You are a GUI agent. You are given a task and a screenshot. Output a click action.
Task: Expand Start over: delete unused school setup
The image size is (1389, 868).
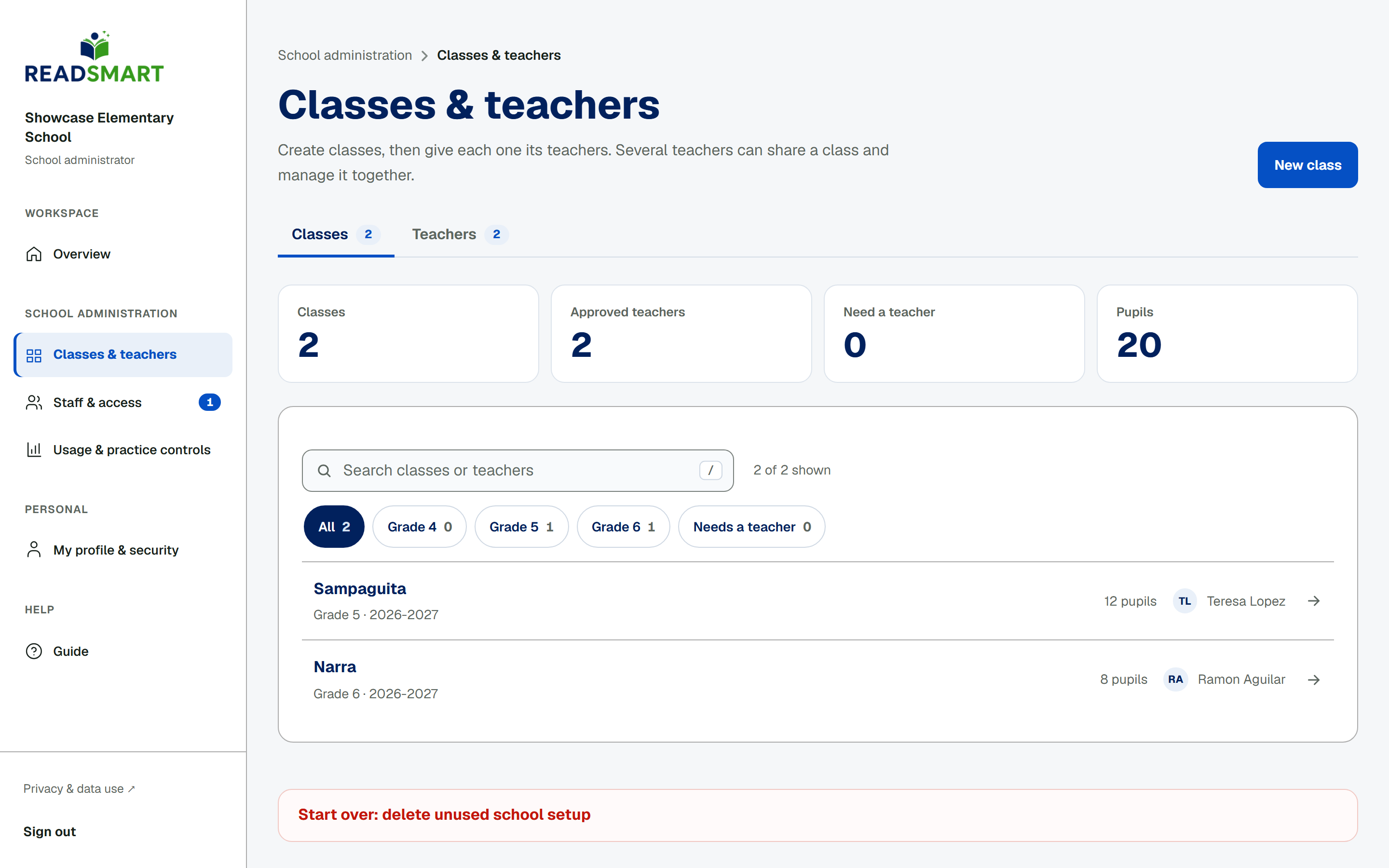click(818, 815)
